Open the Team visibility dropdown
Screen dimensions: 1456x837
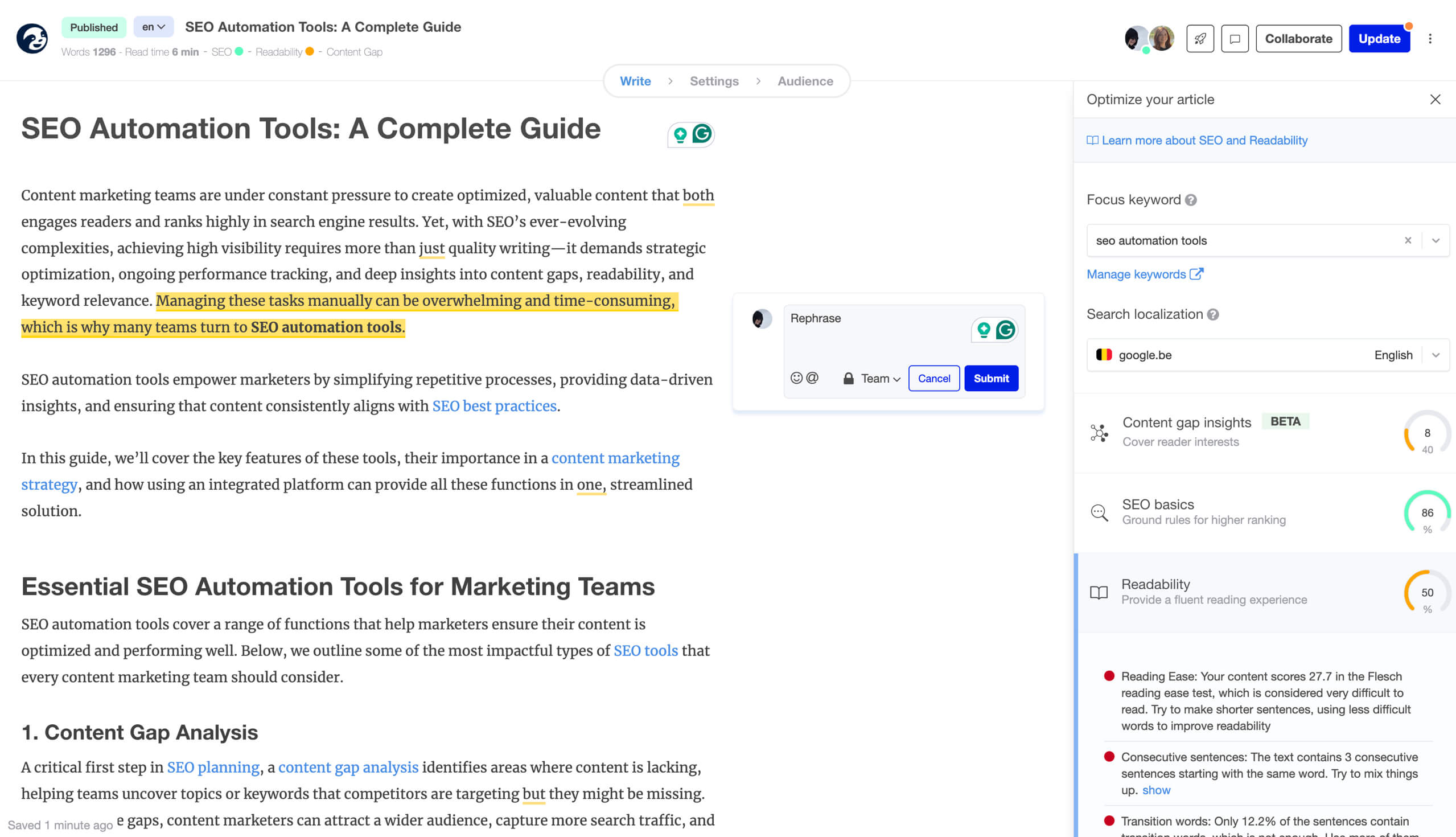pos(880,378)
